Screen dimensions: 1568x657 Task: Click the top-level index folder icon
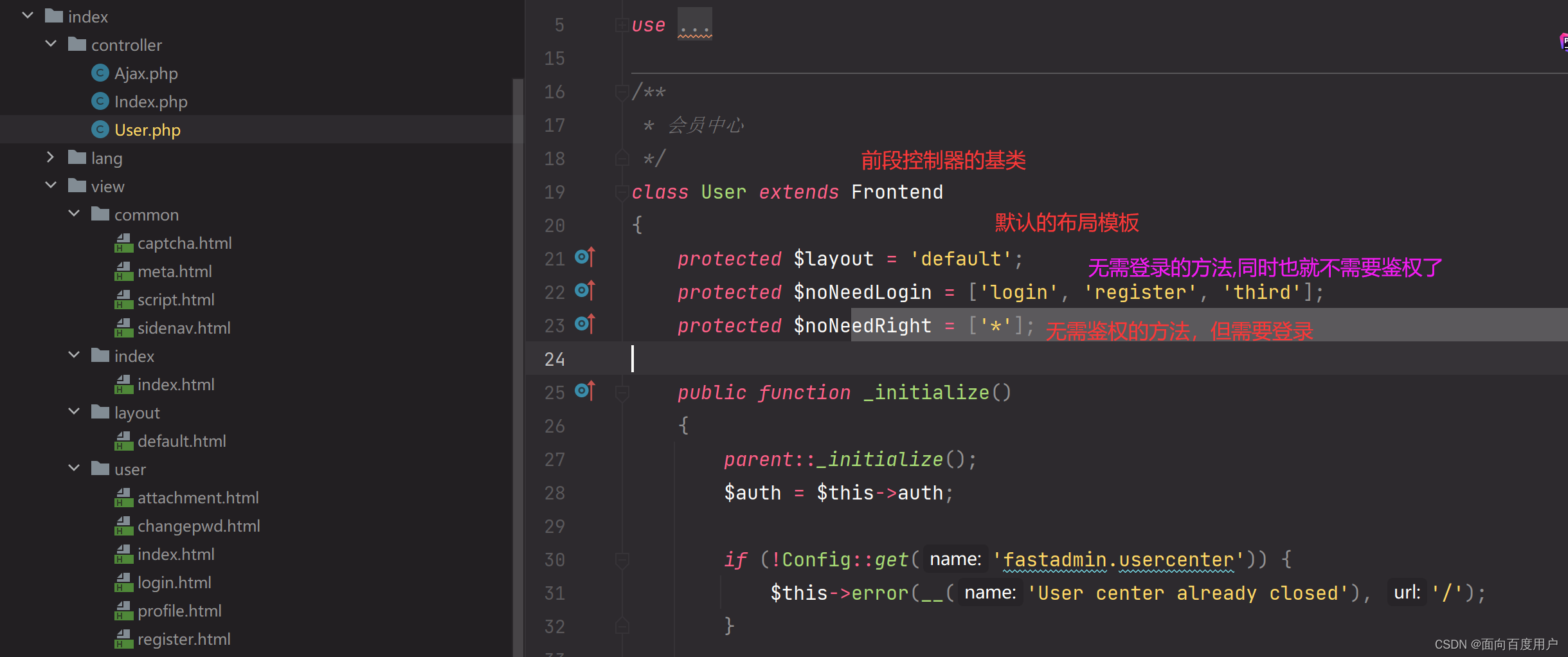54,16
